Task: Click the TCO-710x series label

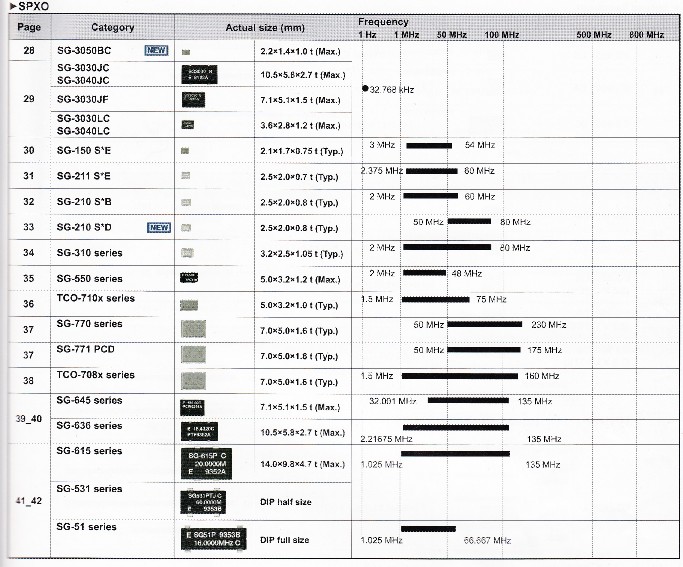Action: click(x=96, y=298)
